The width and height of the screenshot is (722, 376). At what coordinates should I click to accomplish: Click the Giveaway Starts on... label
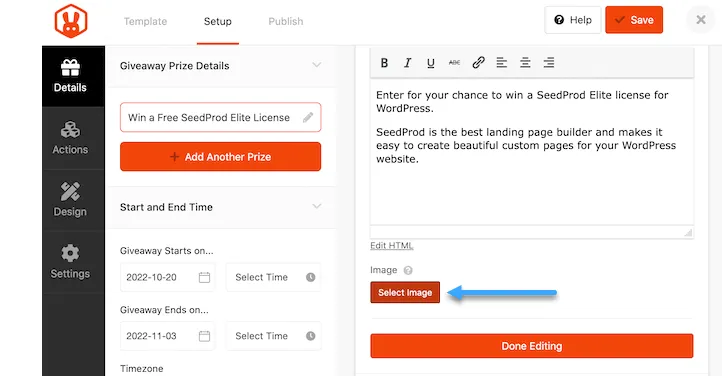click(x=167, y=251)
